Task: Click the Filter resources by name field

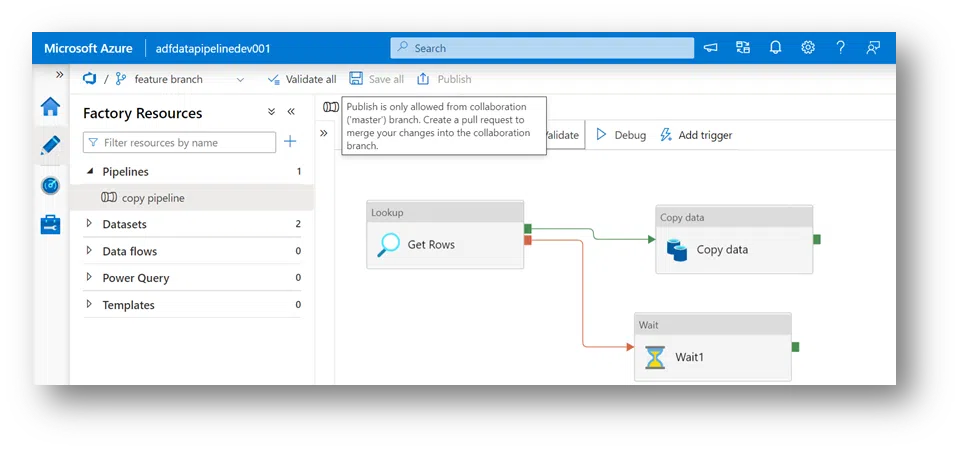Action: [x=185, y=143]
